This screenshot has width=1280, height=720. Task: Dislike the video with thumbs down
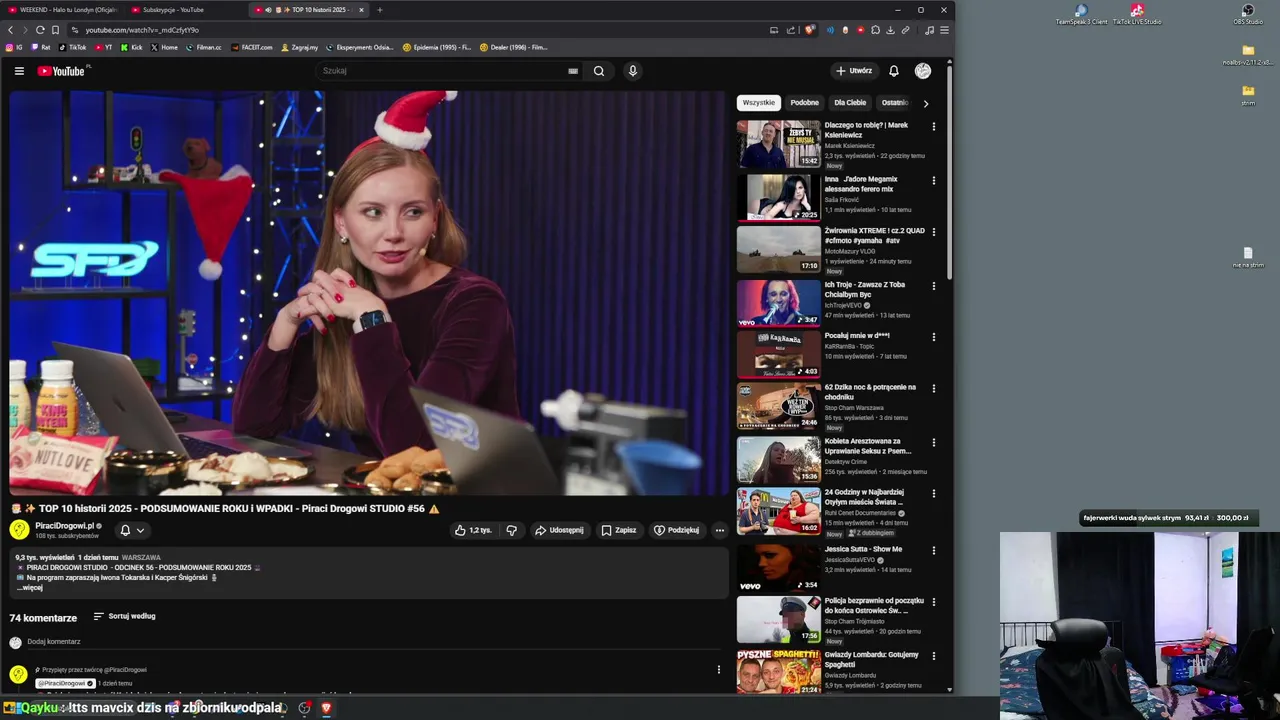(511, 530)
